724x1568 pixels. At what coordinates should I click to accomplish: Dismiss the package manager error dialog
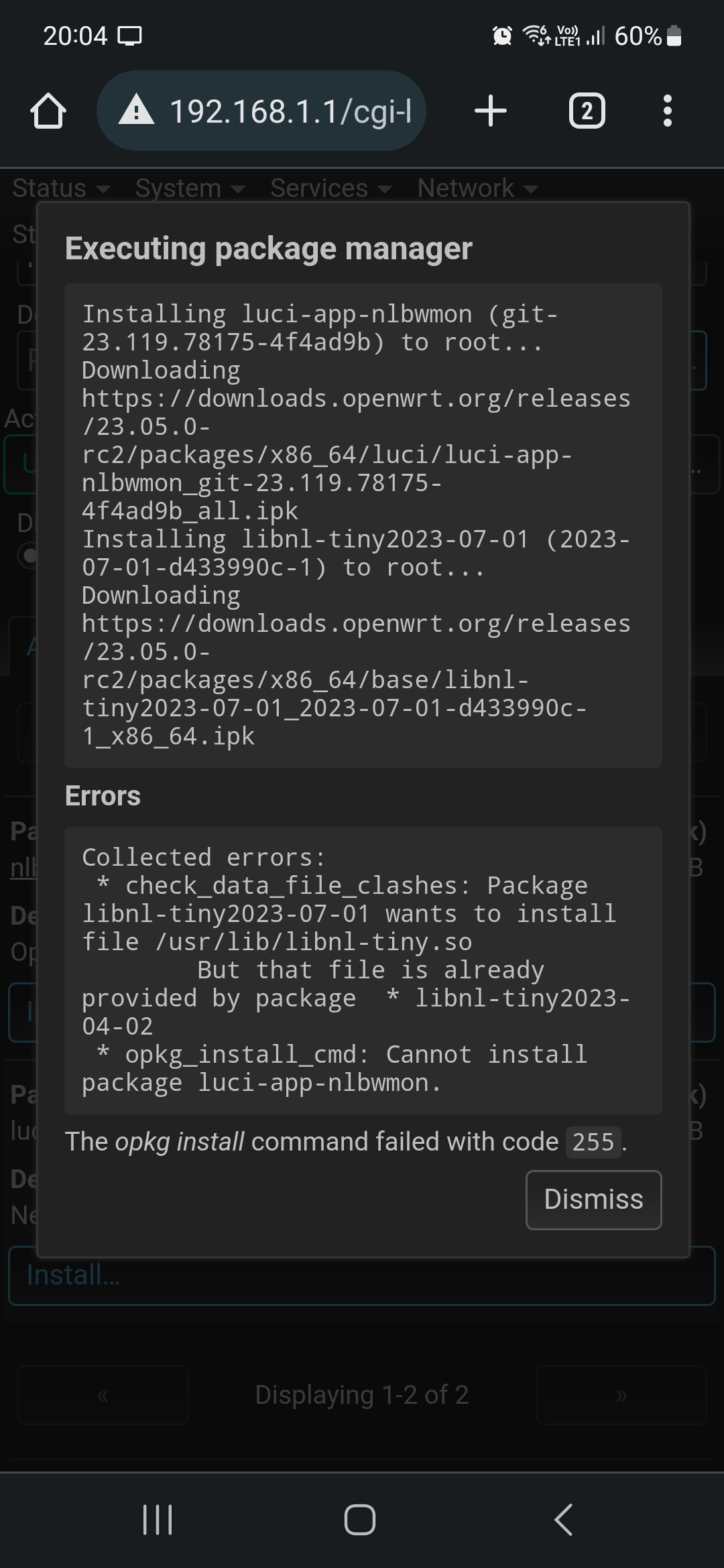pyautogui.click(x=593, y=1199)
